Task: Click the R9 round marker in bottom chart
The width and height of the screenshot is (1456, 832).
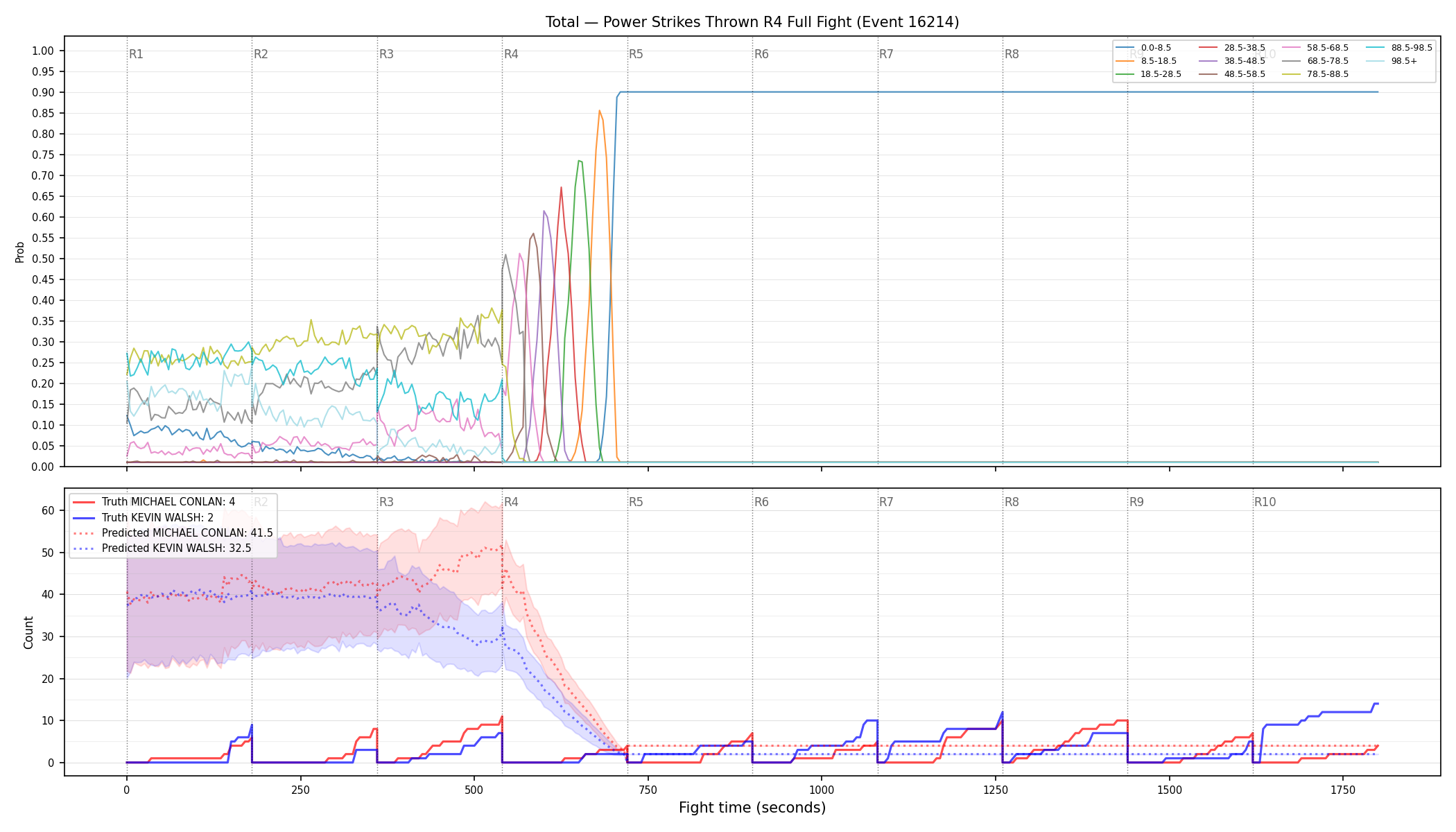Action: (1136, 502)
